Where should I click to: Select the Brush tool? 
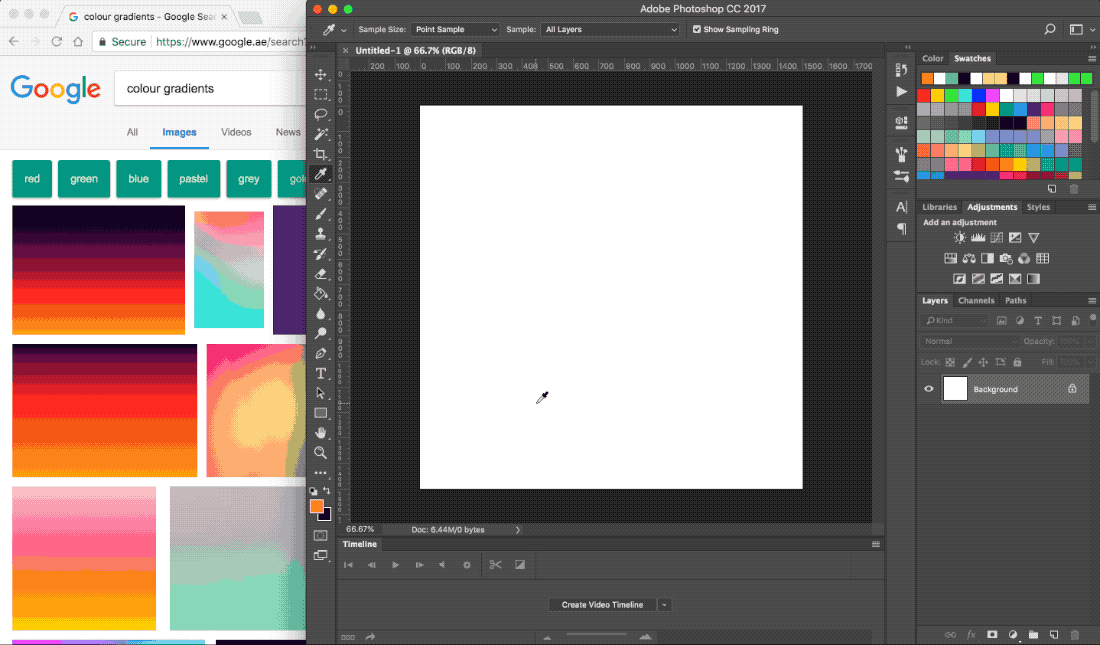[x=322, y=213]
